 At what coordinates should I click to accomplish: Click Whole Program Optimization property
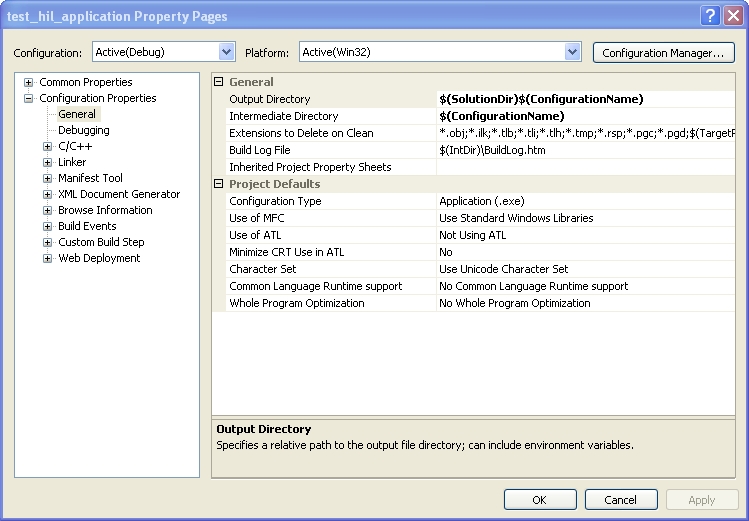click(297, 303)
